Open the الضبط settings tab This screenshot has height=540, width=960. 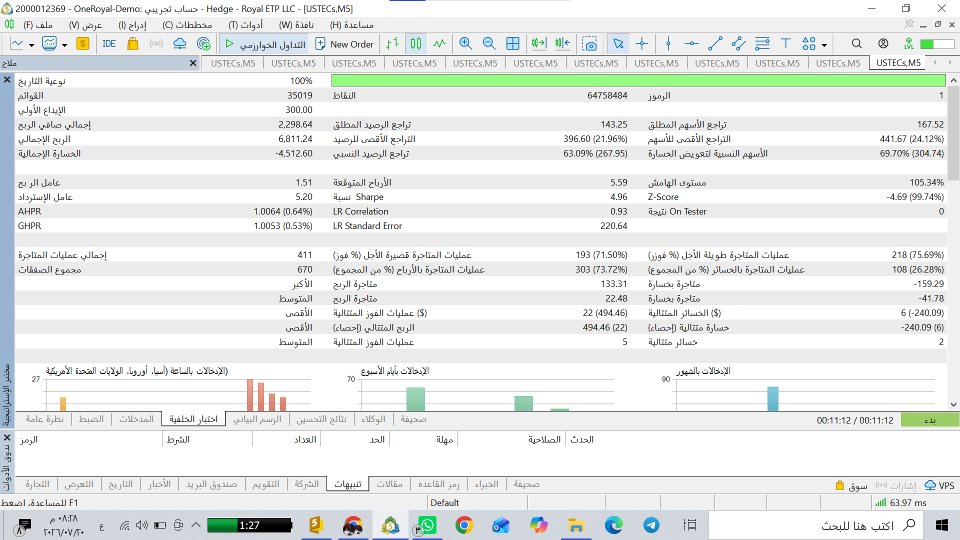click(91, 419)
